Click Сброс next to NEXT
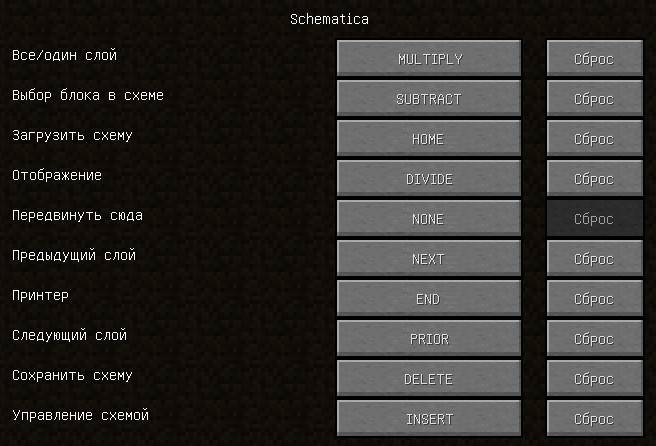This screenshot has height=446, width=656. click(x=594, y=259)
